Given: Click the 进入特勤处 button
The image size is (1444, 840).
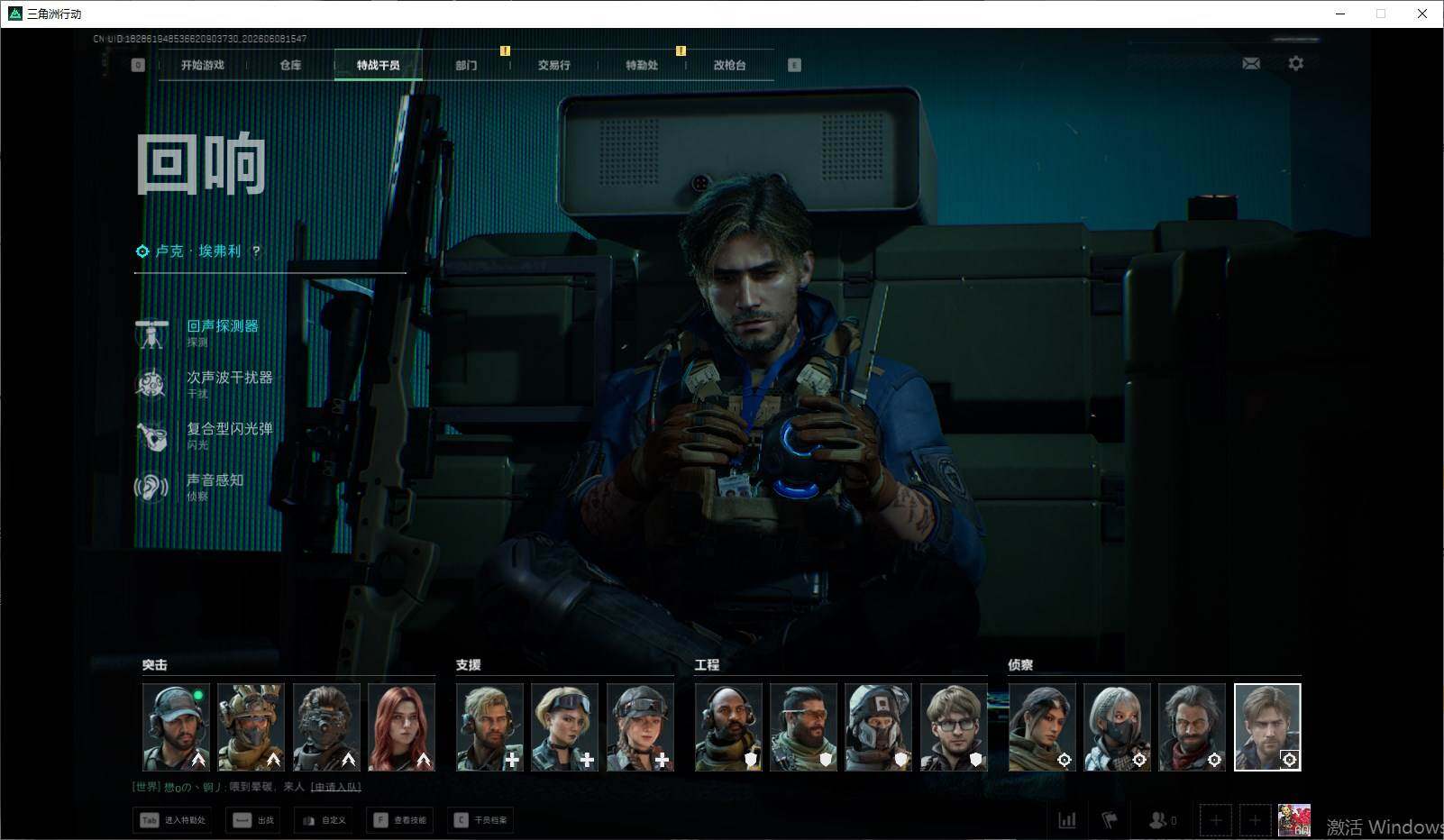Looking at the screenshot, I should tap(173, 820).
